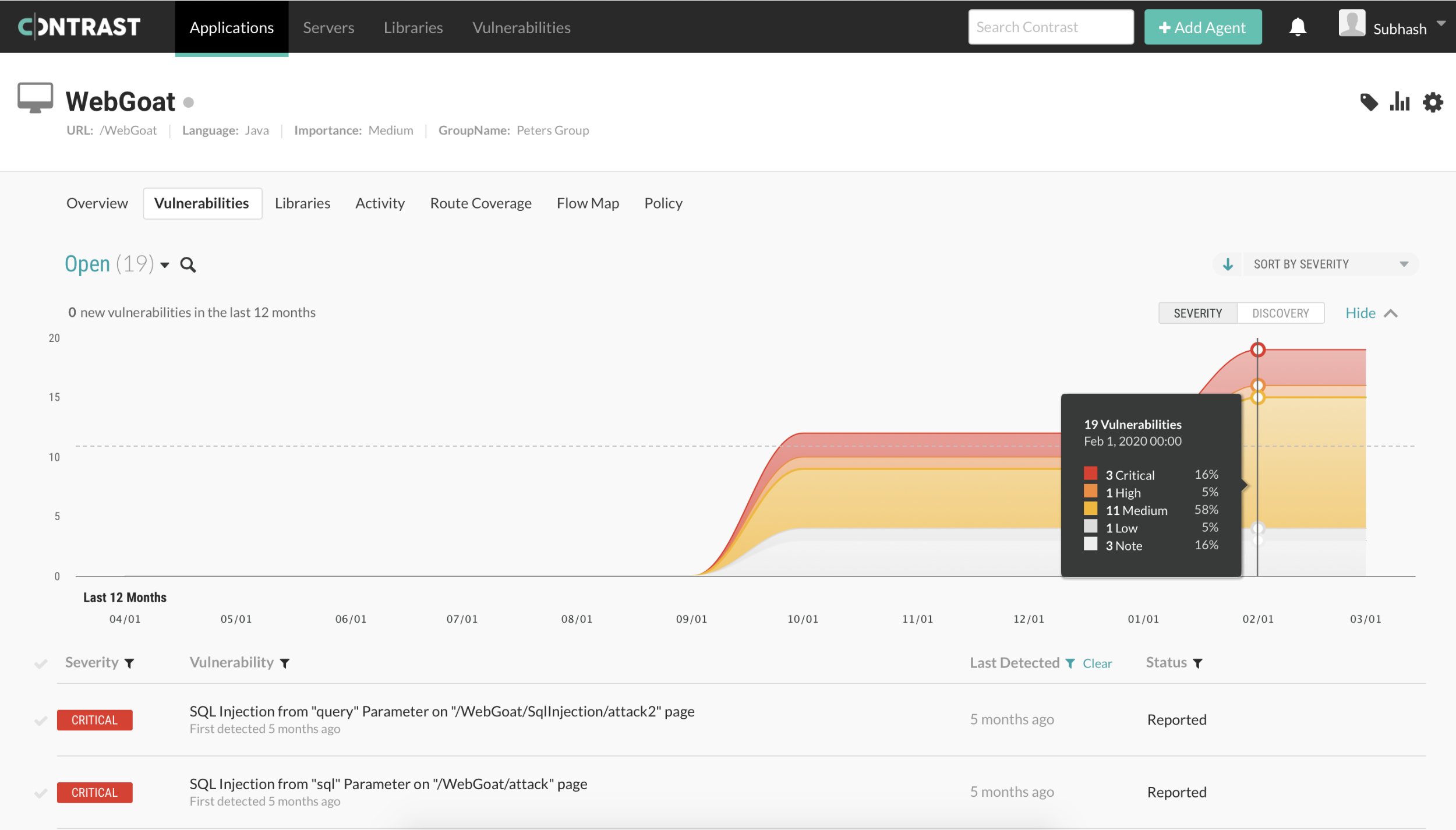Click the Critical red legend swatch

pos(1090,473)
